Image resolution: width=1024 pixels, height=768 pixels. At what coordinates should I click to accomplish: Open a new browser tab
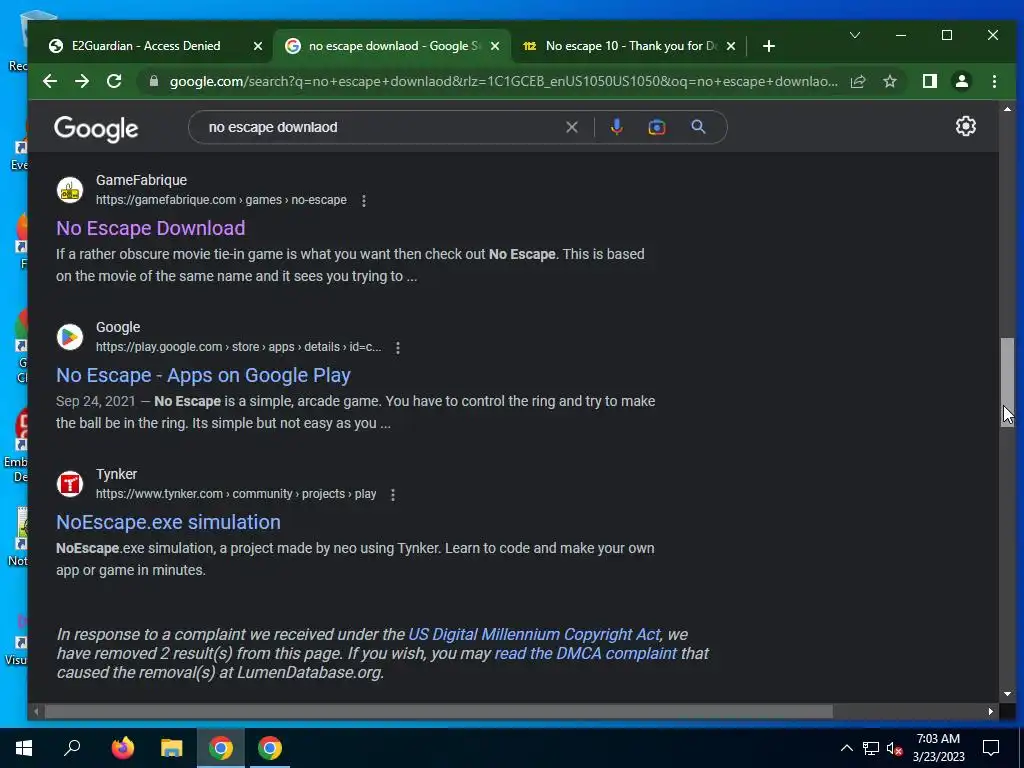pyautogui.click(x=769, y=46)
